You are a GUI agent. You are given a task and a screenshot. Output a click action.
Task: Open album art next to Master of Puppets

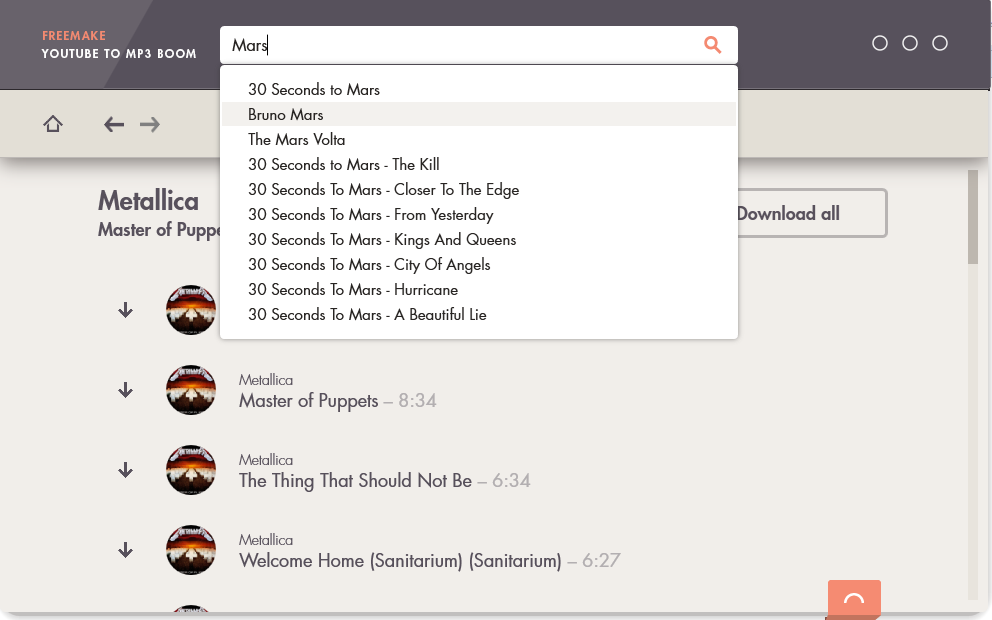pyautogui.click(x=191, y=390)
